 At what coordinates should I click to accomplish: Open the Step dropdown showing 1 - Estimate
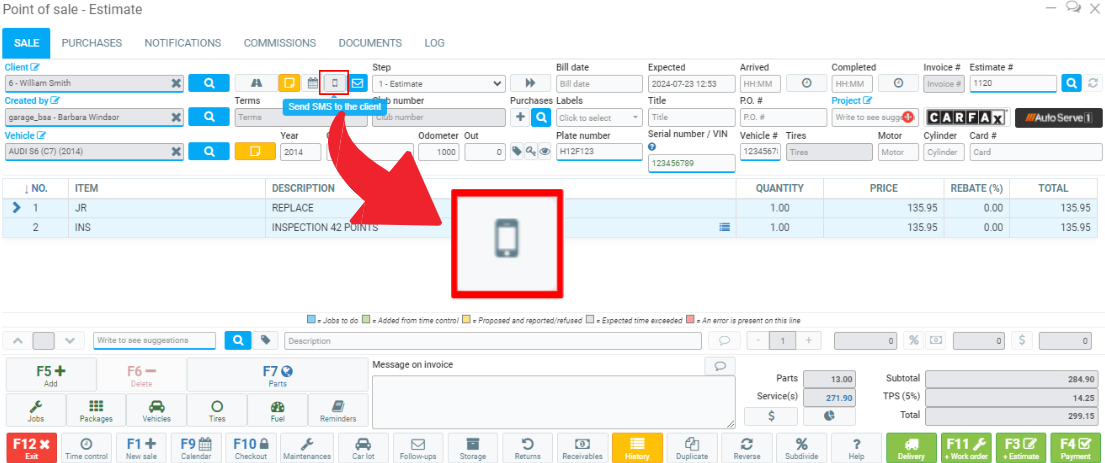(438, 83)
